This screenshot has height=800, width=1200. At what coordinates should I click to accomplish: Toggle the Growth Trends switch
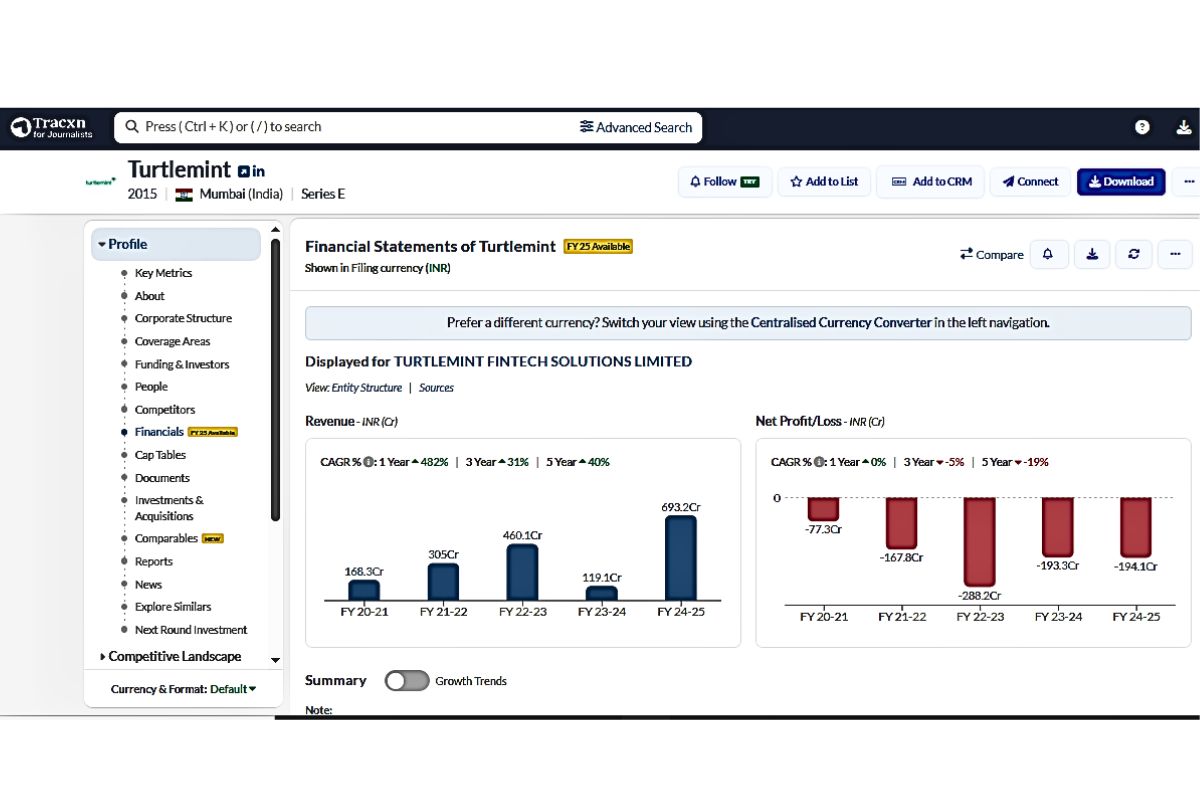[x=407, y=681]
